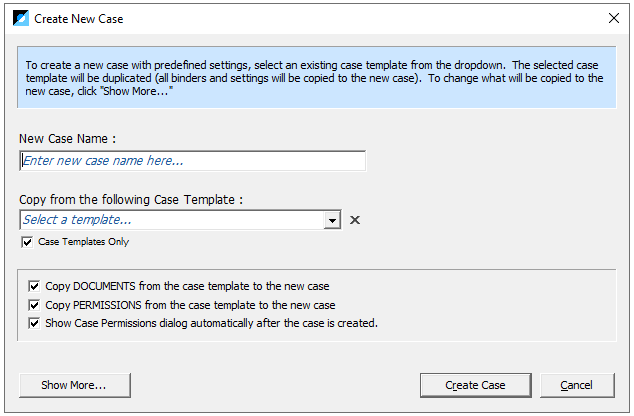Disable the Show Case Permissions dialog checkbox
634x416 pixels.
coord(34,323)
